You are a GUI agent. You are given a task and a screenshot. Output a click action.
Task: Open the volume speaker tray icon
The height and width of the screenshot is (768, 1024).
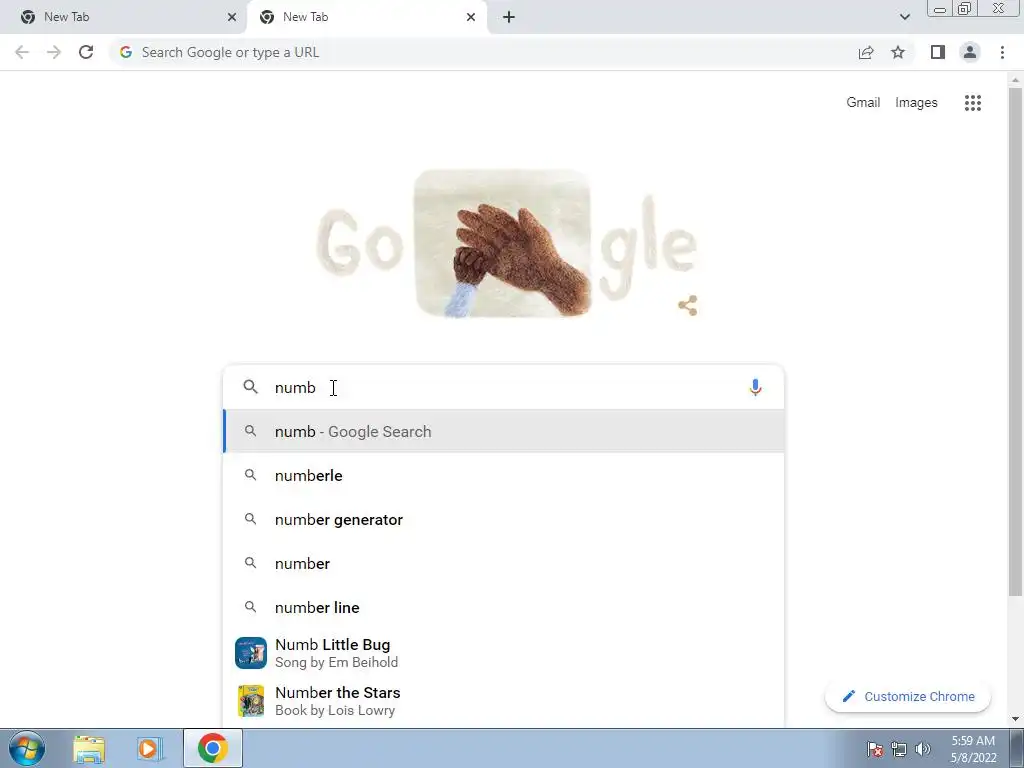pyautogui.click(x=923, y=749)
